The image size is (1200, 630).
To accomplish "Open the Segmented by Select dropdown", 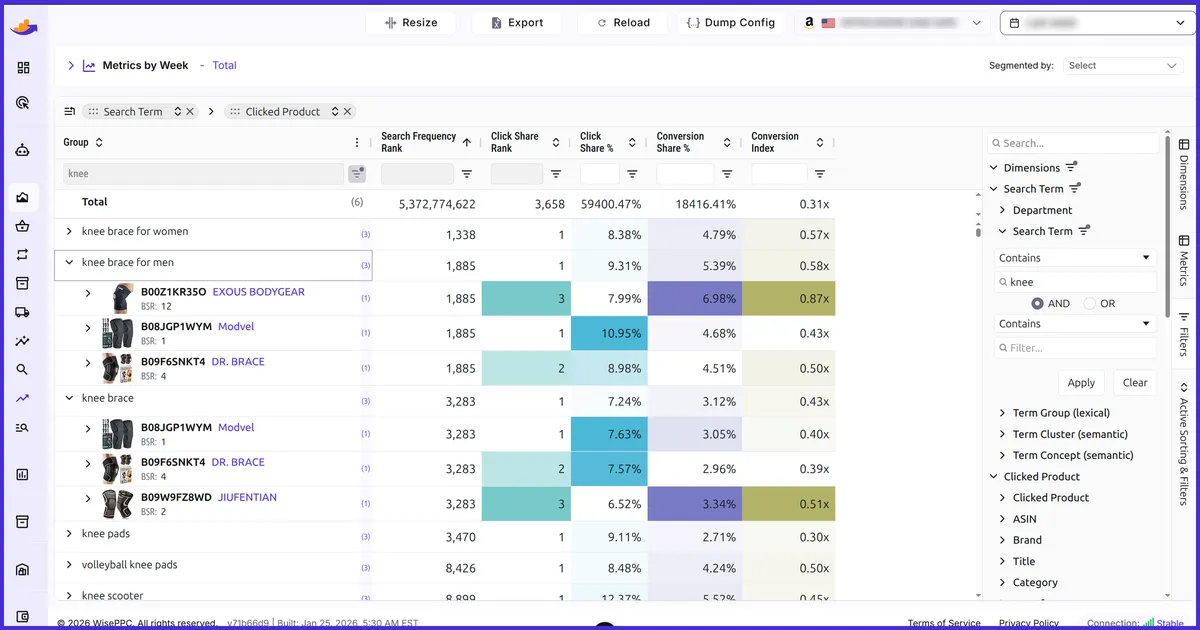I will click(1124, 66).
